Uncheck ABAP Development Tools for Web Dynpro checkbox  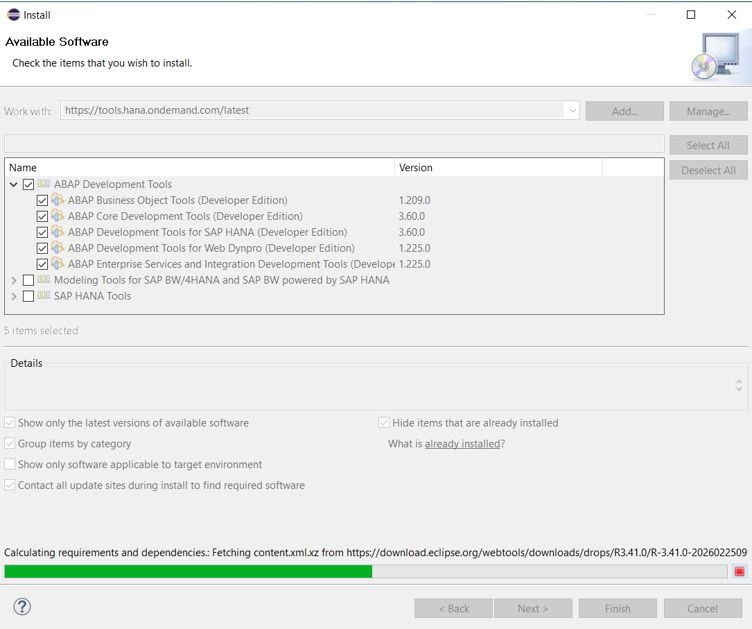[x=42, y=248]
